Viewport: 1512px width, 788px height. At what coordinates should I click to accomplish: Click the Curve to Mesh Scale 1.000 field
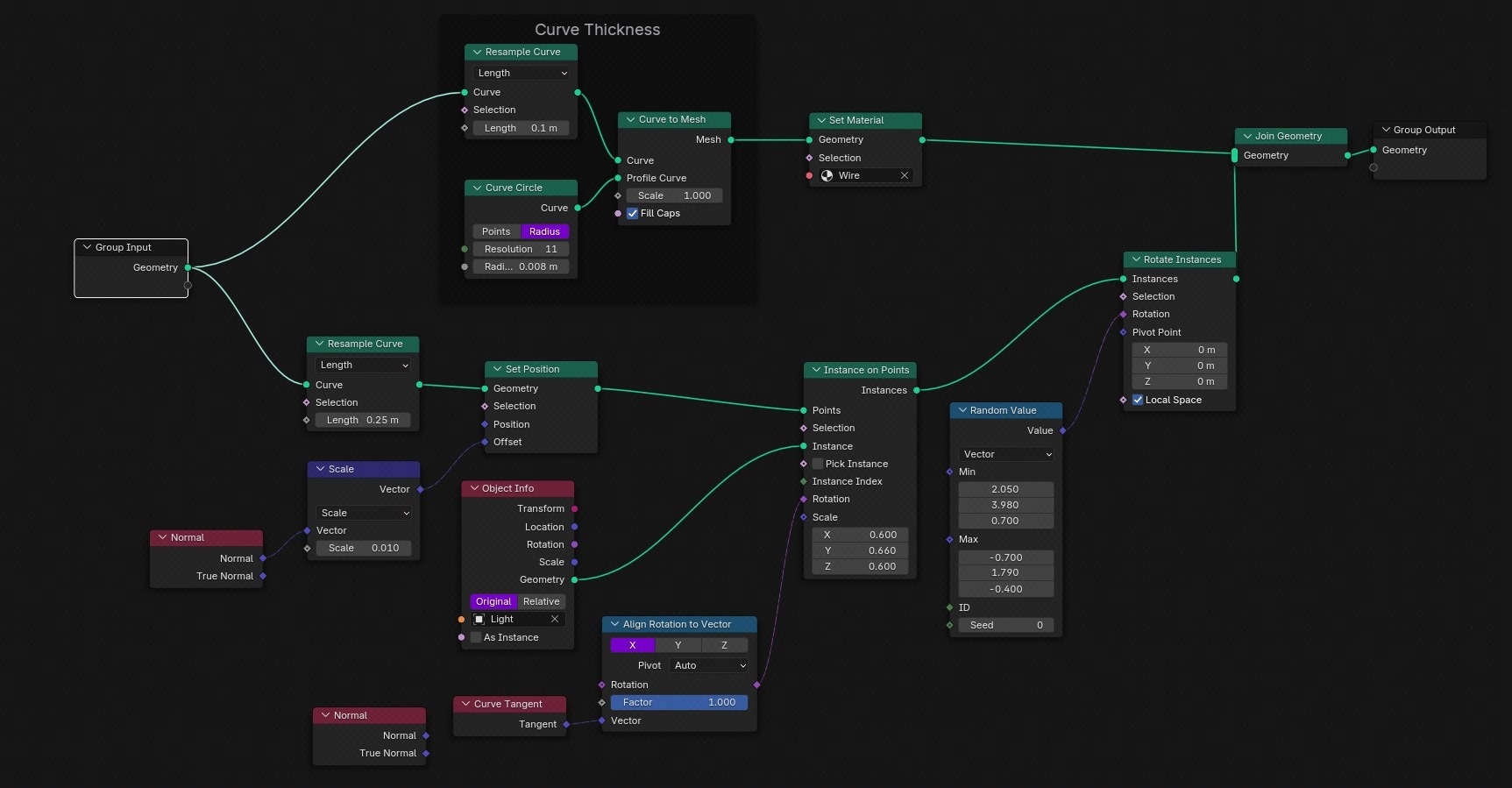pyautogui.click(x=674, y=195)
